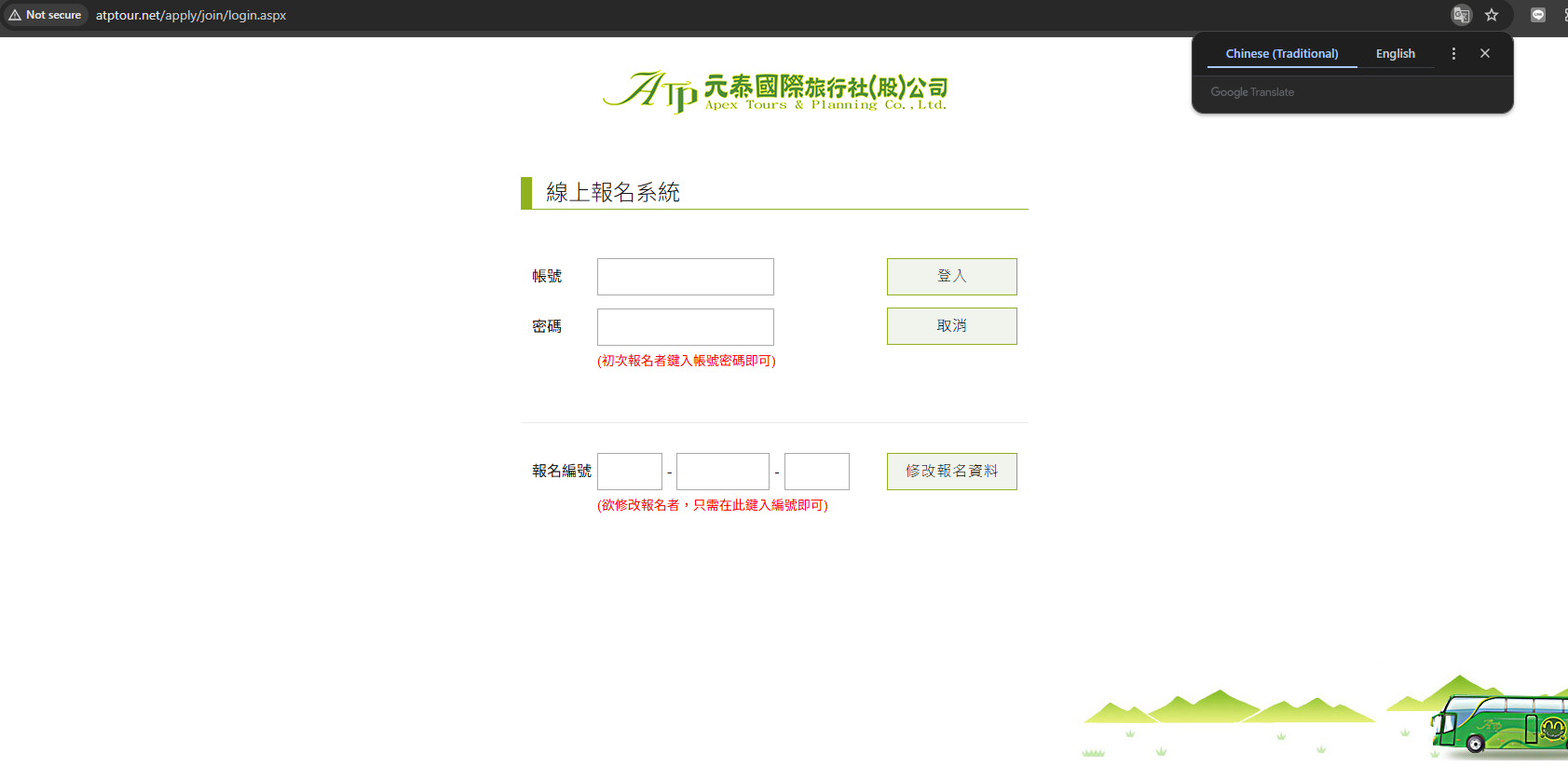The width and height of the screenshot is (1568, 767).
Task: Click the 線上報名系統 heading text
Action: click(x=613, y=192)
